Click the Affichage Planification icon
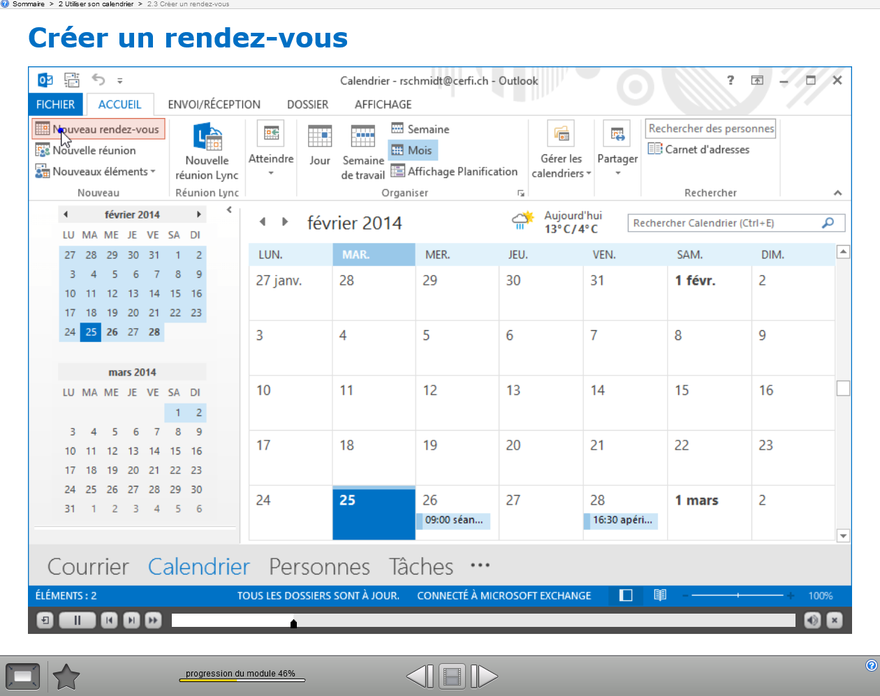The image size is (880, 696). (x=398, y=171)
